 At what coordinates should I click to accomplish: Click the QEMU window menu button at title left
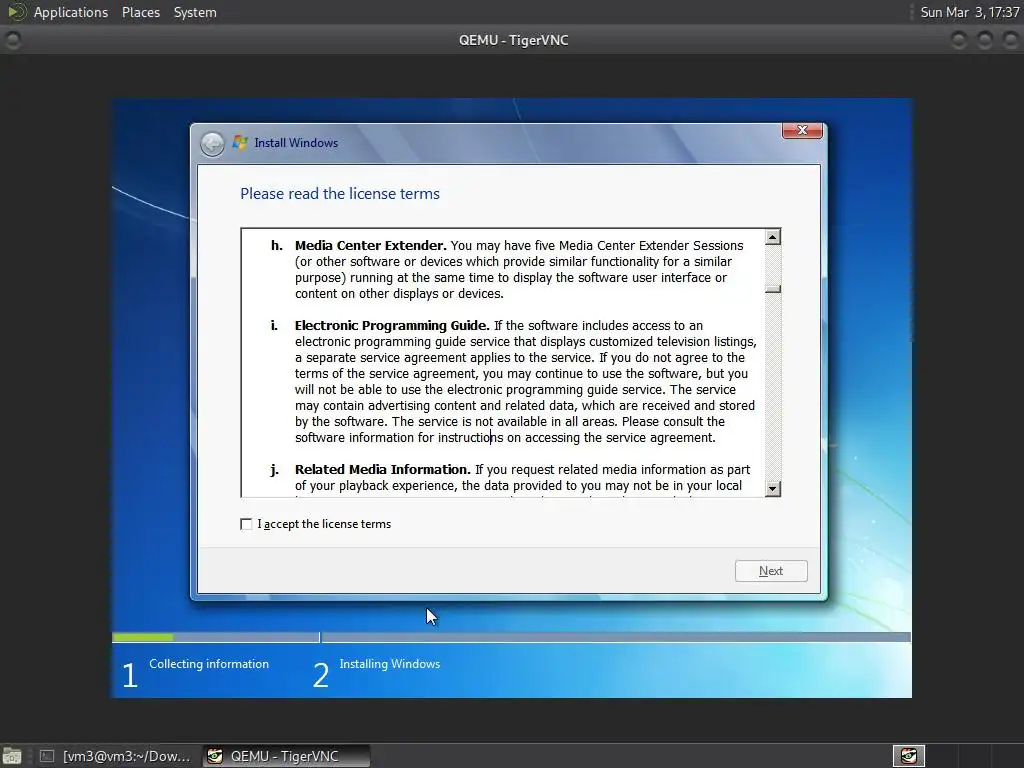pos(12,40)
